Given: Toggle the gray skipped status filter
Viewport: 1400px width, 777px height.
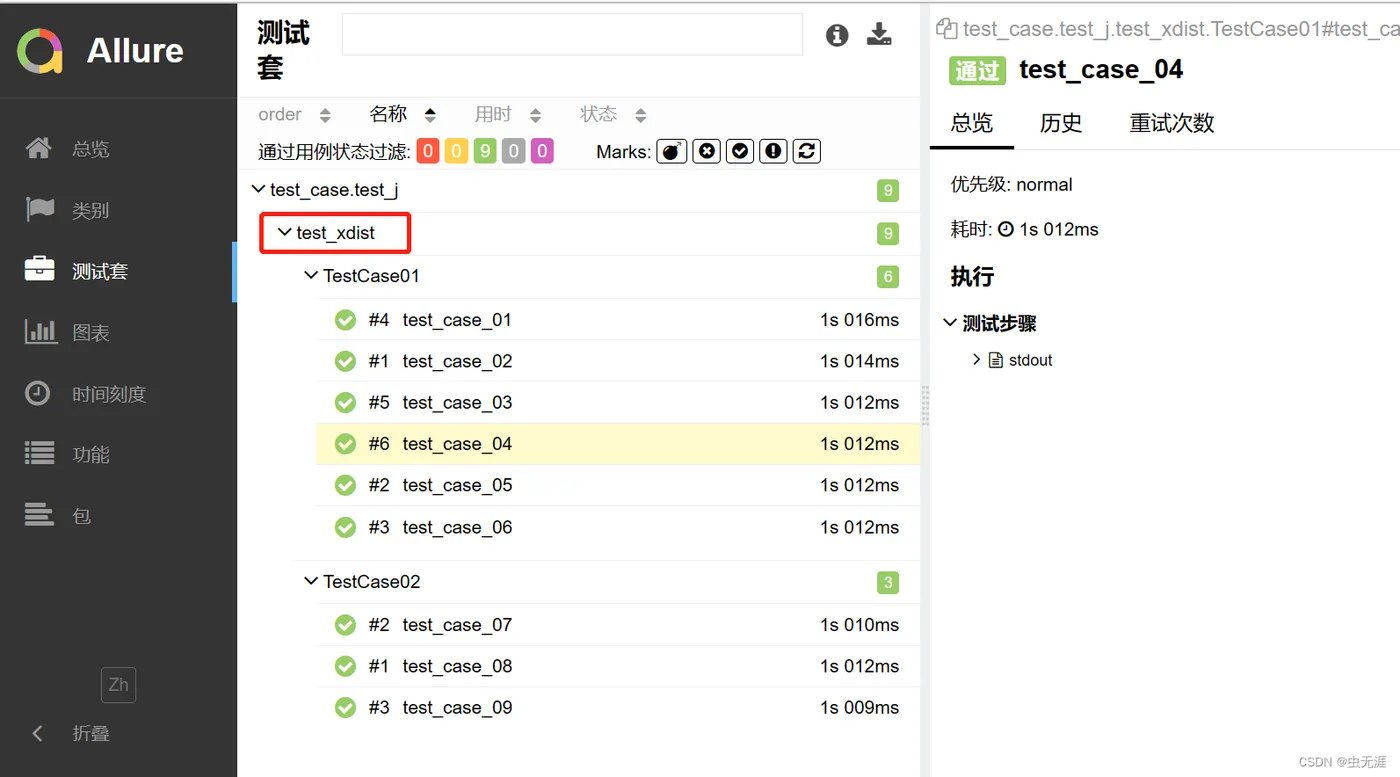Looking at the screenshot, I should pyautogui.click(x=514, y=152).
